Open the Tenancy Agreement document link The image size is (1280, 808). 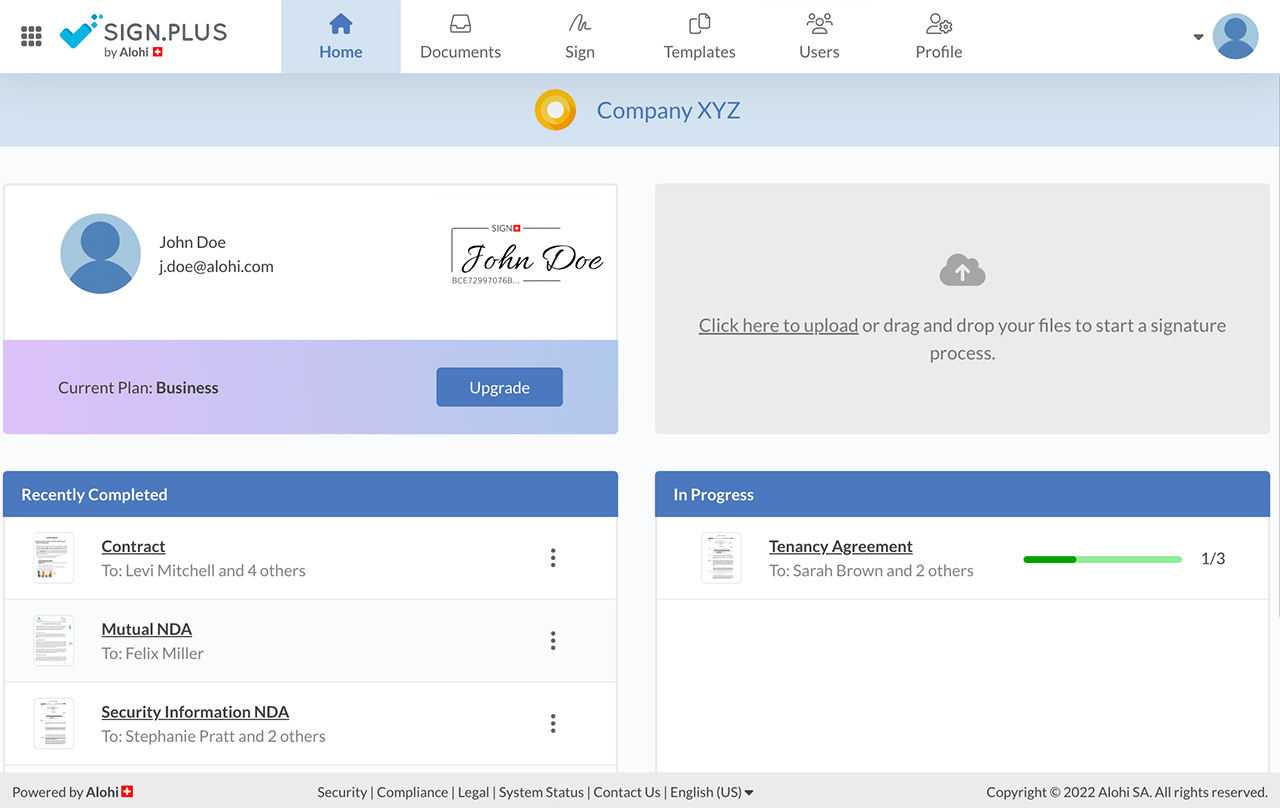[x=840, y=546]
